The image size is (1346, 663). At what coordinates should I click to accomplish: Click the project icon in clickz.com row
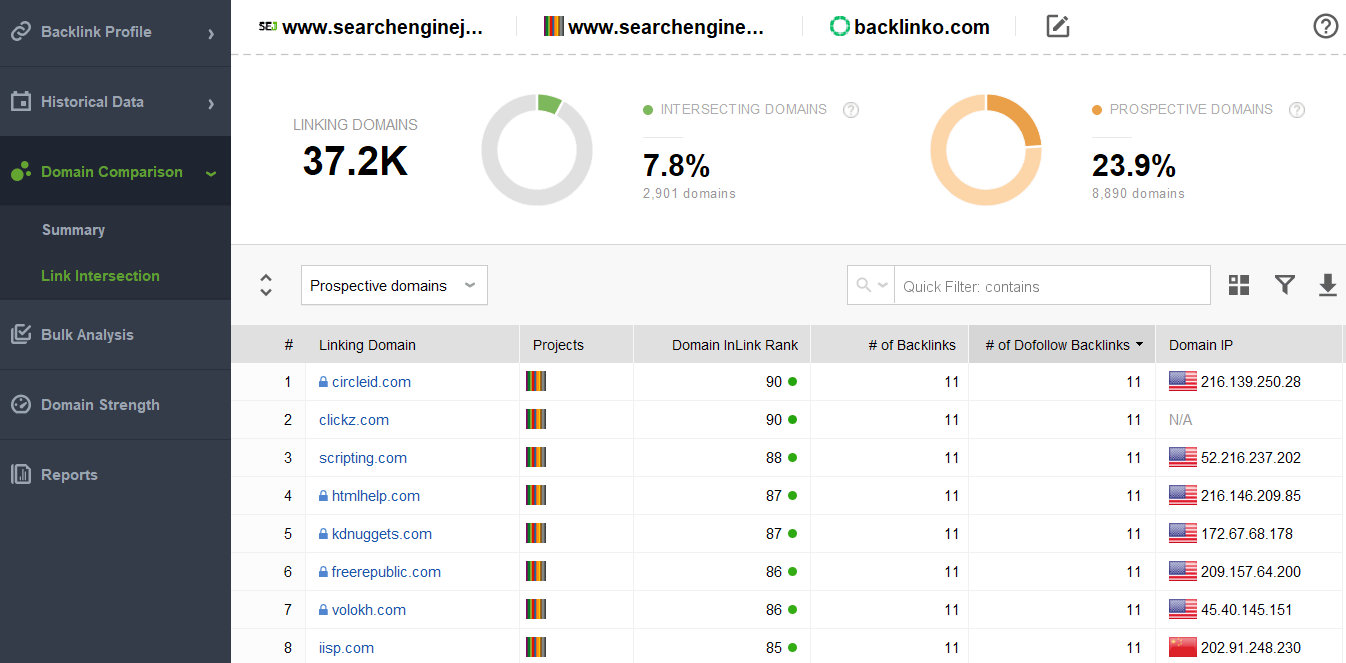click(x=536, y=420)
